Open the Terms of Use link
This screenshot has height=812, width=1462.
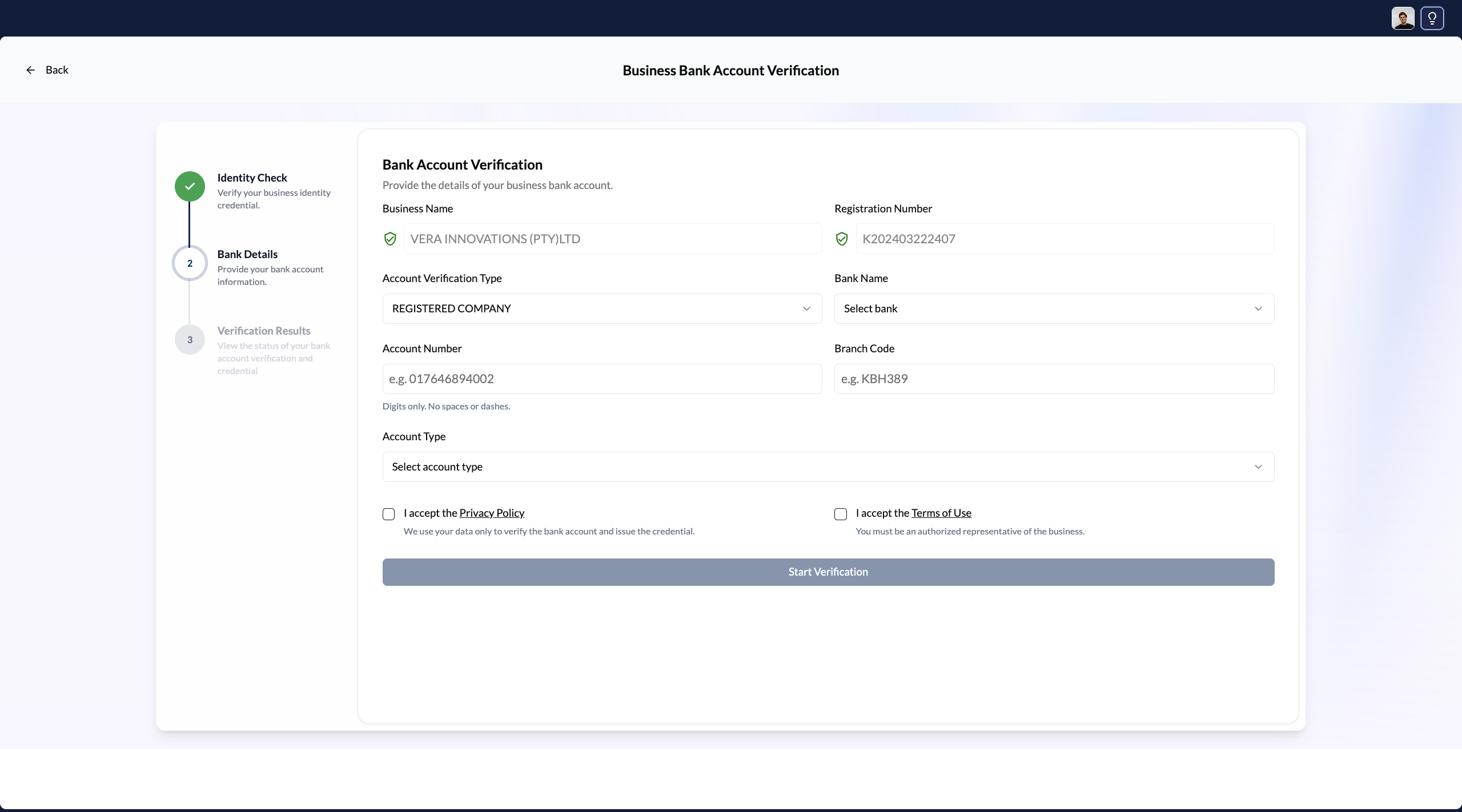pyautogui.click(x=941, y=513)
